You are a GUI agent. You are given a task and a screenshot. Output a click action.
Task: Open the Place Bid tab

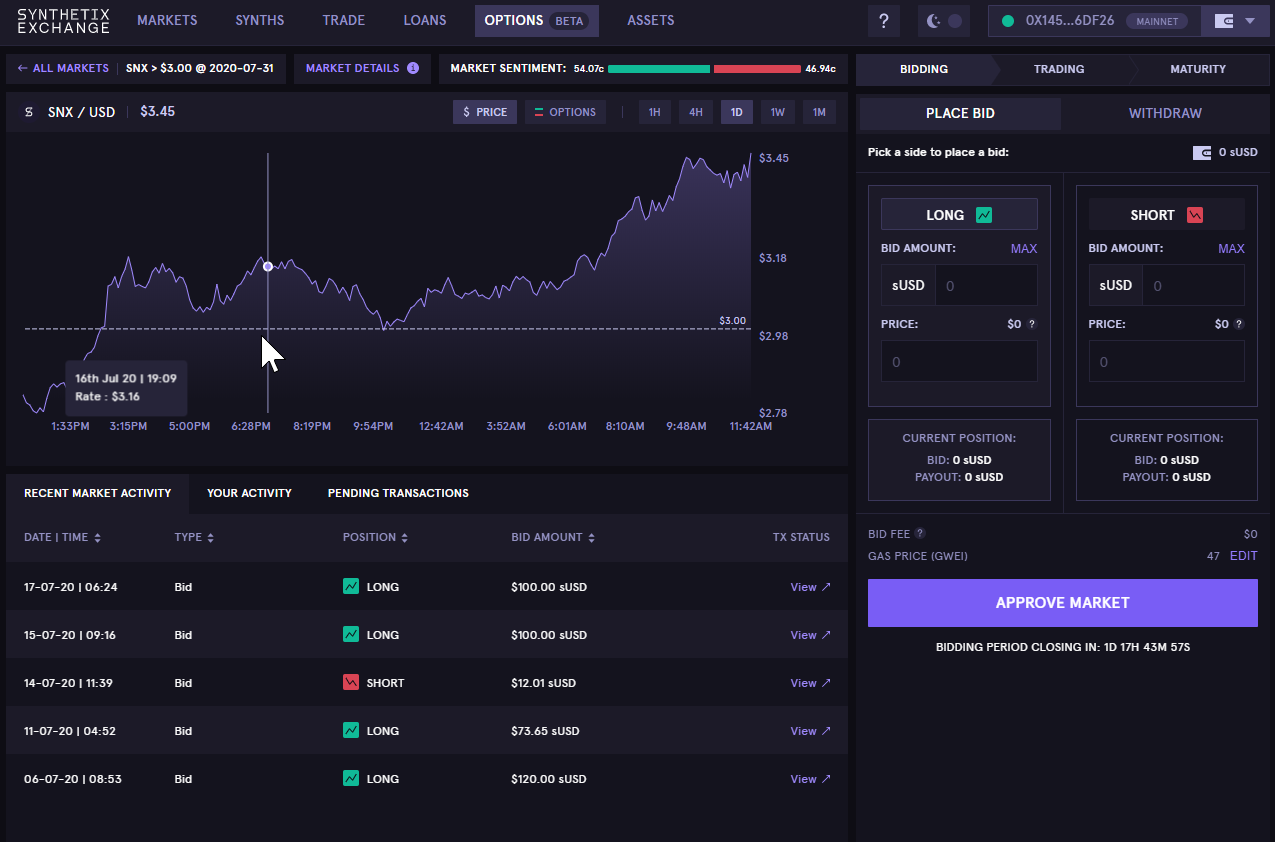pyautogui.click(x=960, y=113)
